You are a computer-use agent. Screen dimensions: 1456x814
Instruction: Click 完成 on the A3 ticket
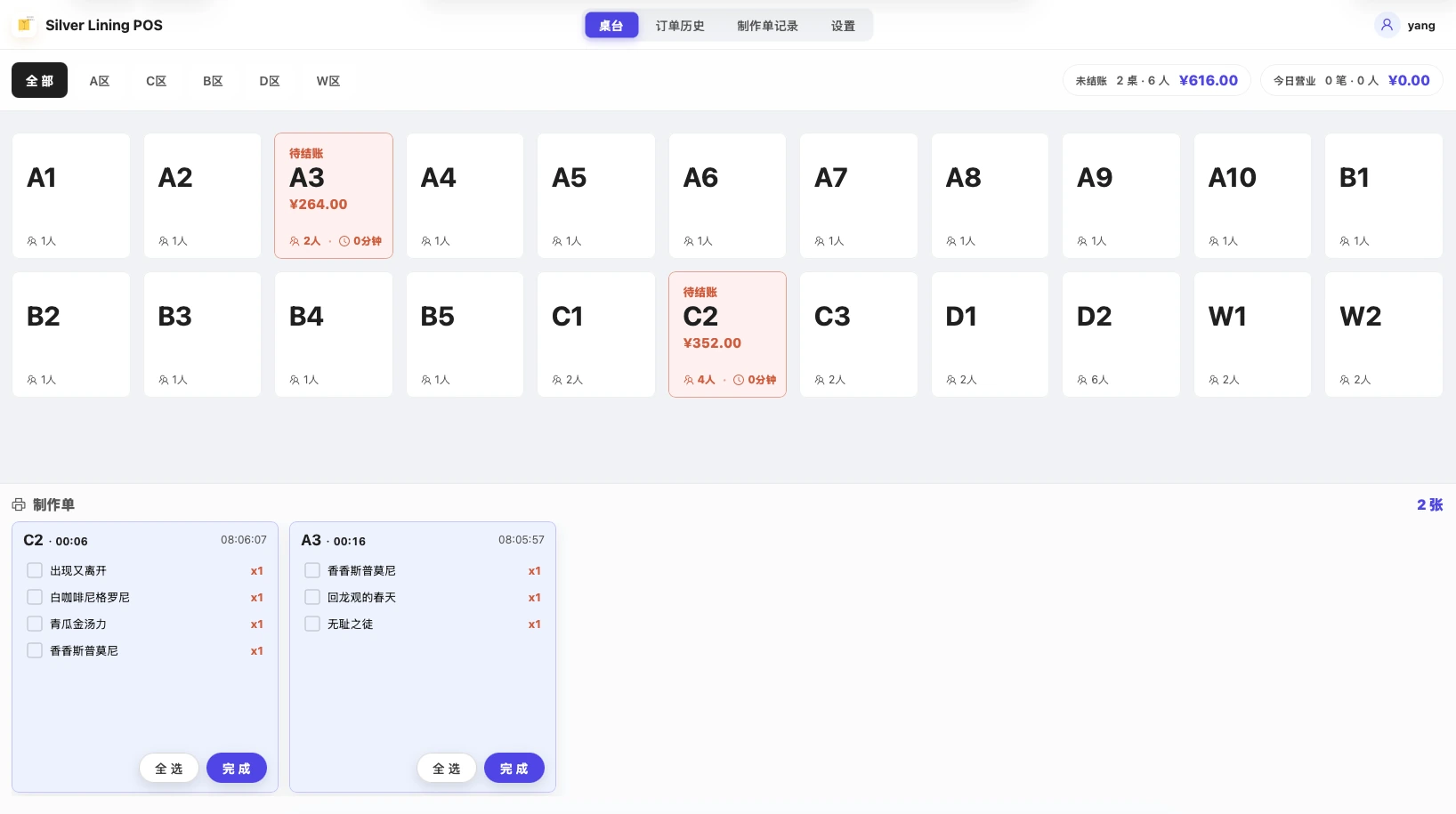tap(514, 769)
